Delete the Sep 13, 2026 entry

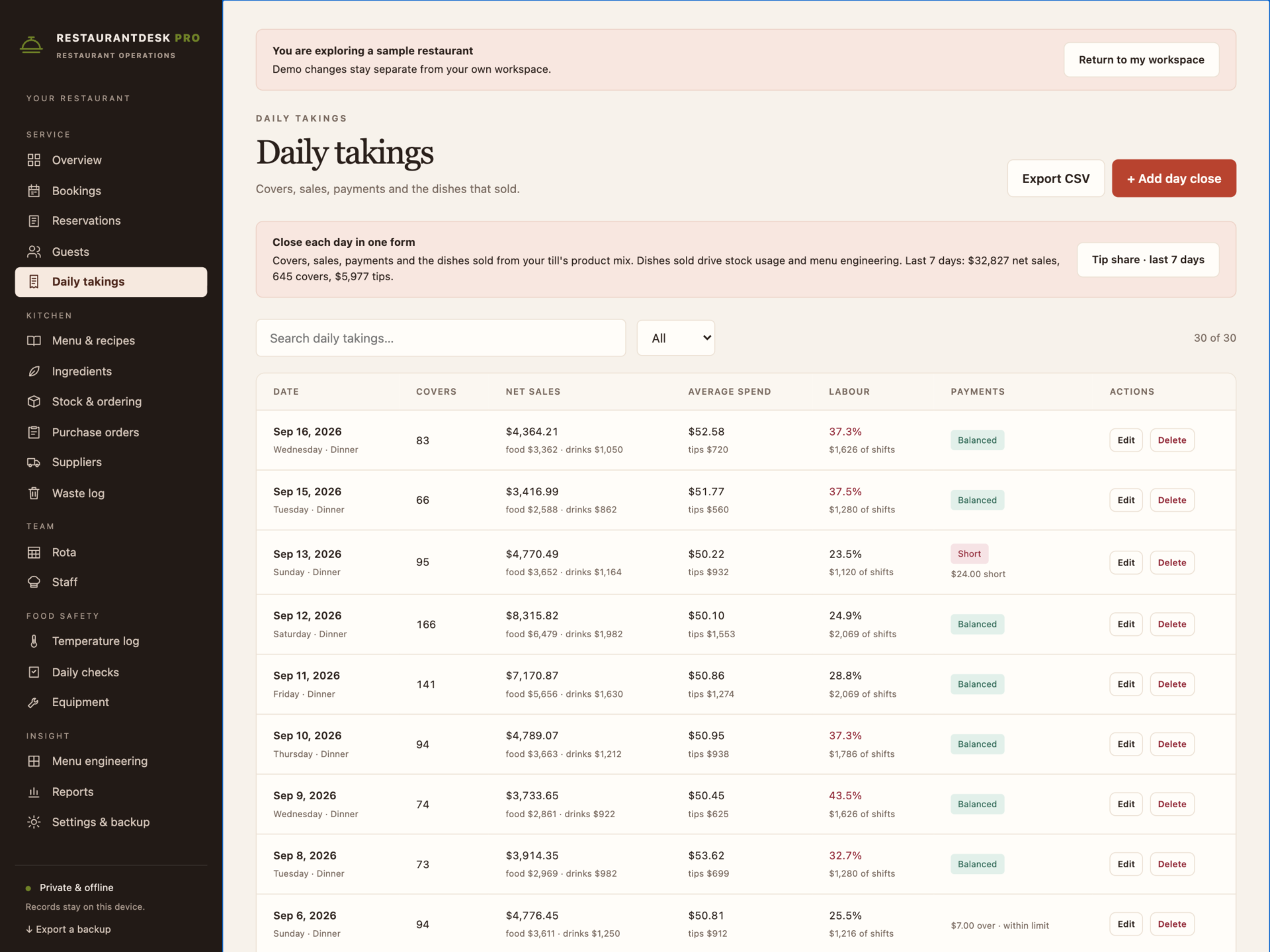[1171, 563]
